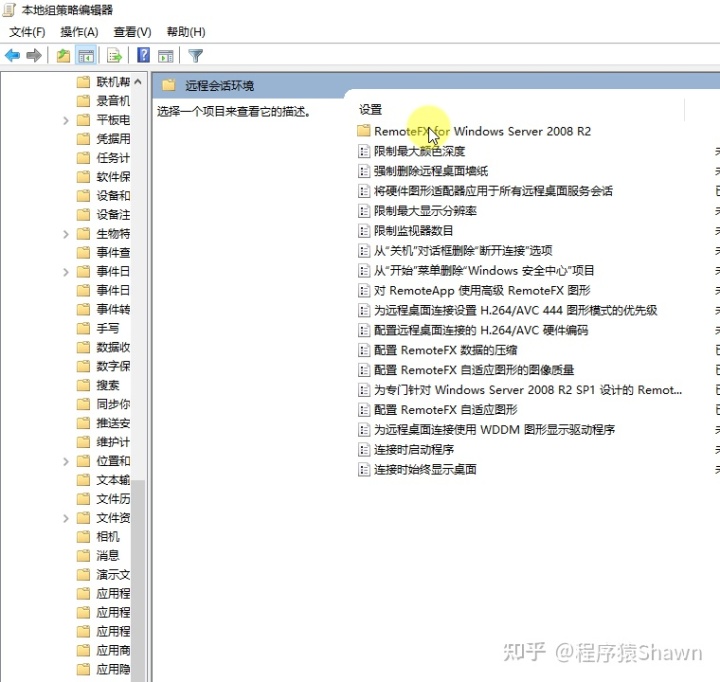
Task: Select the 同步你 tree folder
Action: [103, 404]
